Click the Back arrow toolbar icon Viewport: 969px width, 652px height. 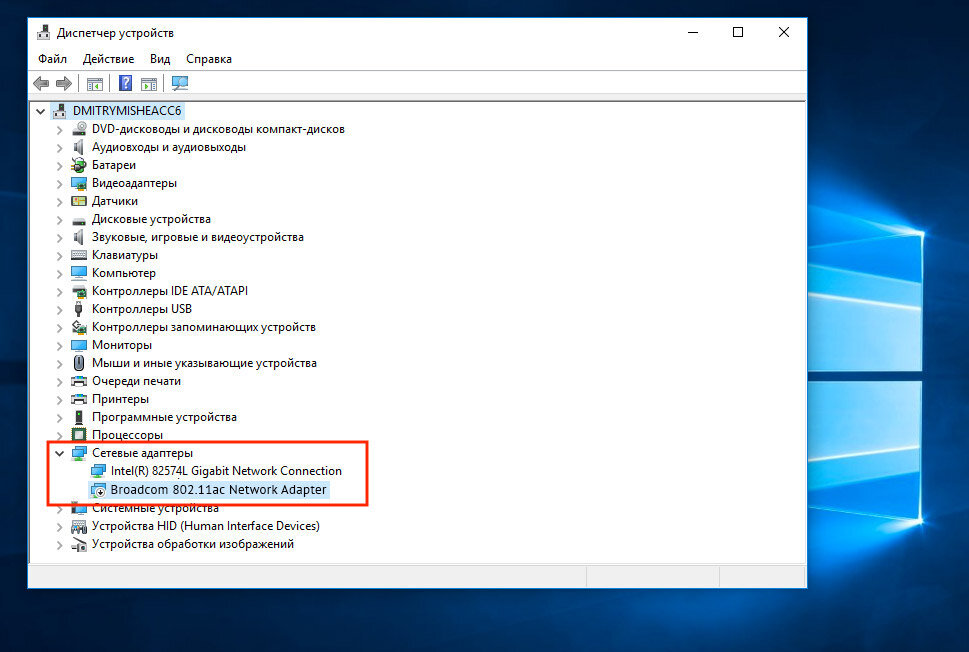pos(41,83)
